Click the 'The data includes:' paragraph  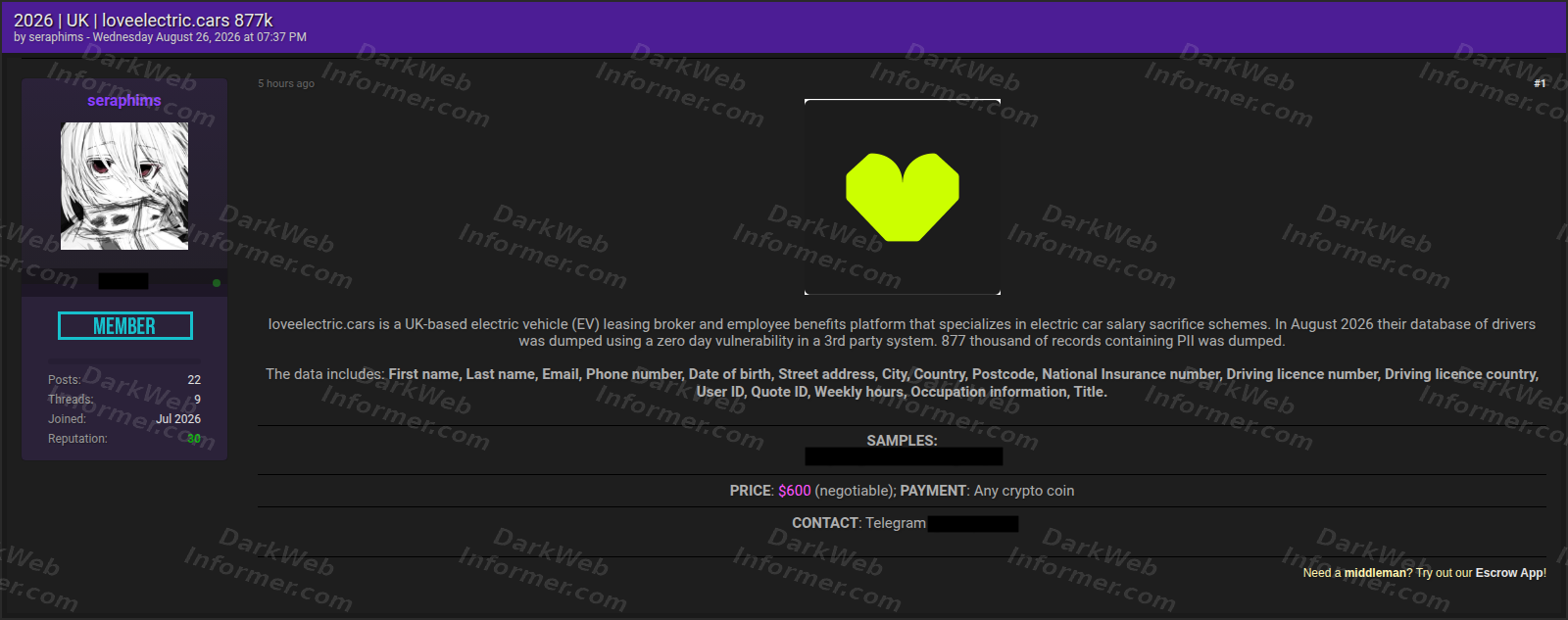[902, 383]
